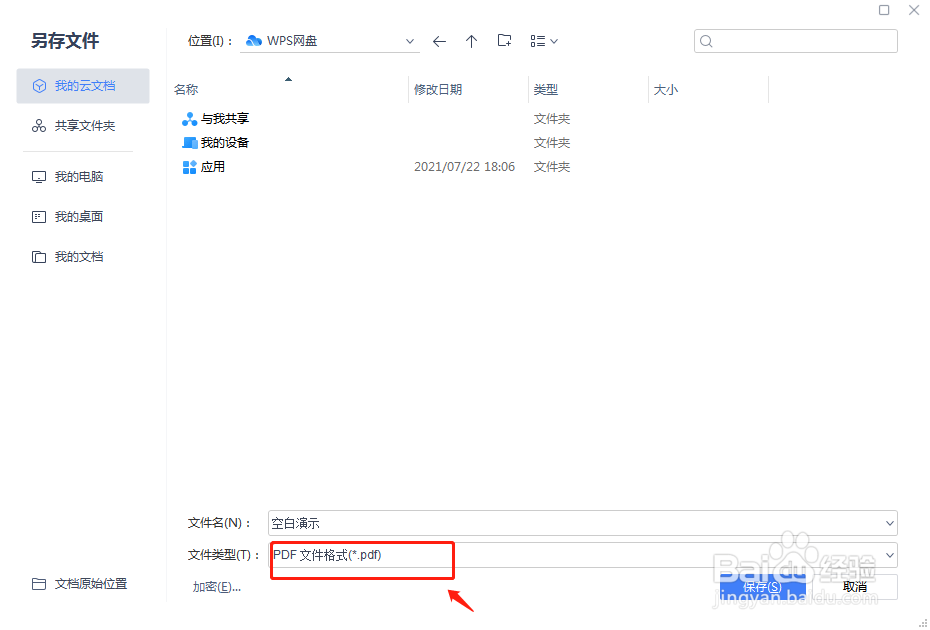
Task: Click the 我的电脑 monitor icon
Action: coord(39,177)
